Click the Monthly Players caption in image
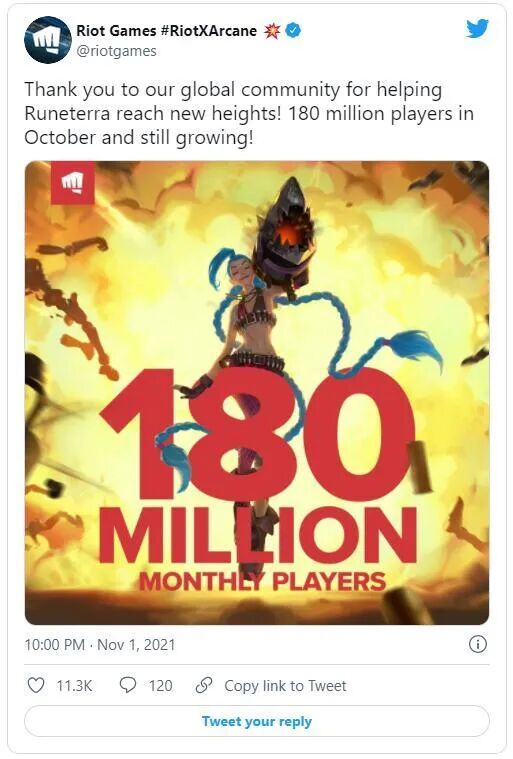This screenshot has width=513, height=759. 262,581
